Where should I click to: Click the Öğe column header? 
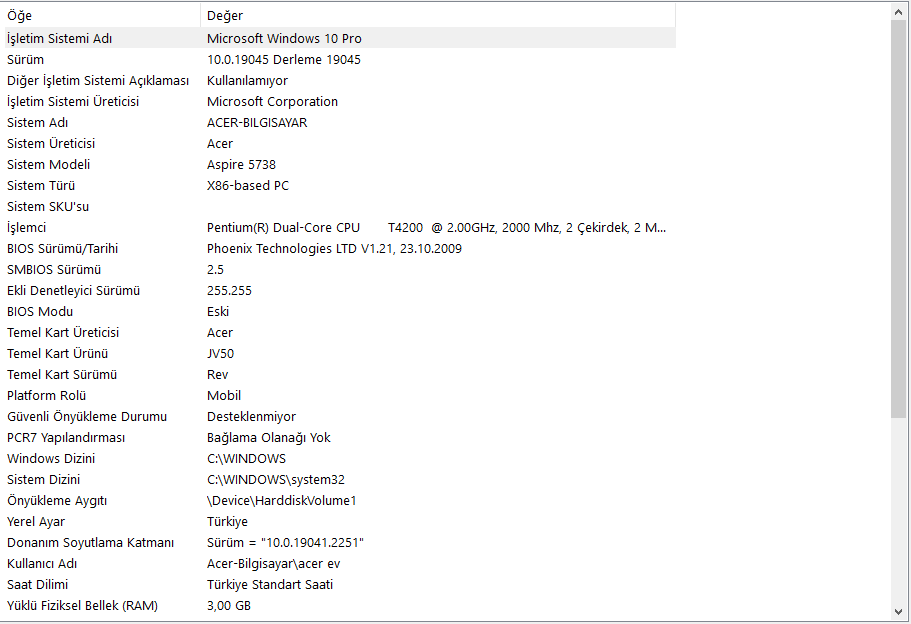pyautogui.click(x=100, y=16)
